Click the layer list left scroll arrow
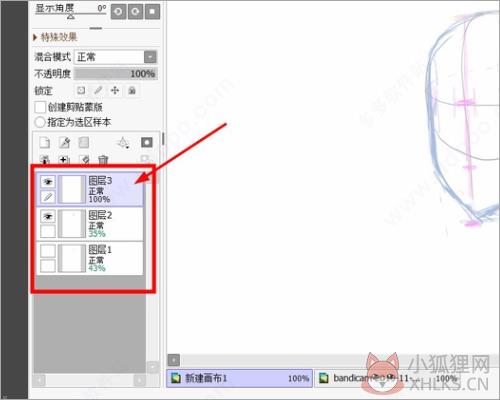Viewport: 500px width, 400px height. (x=40, y=380)
